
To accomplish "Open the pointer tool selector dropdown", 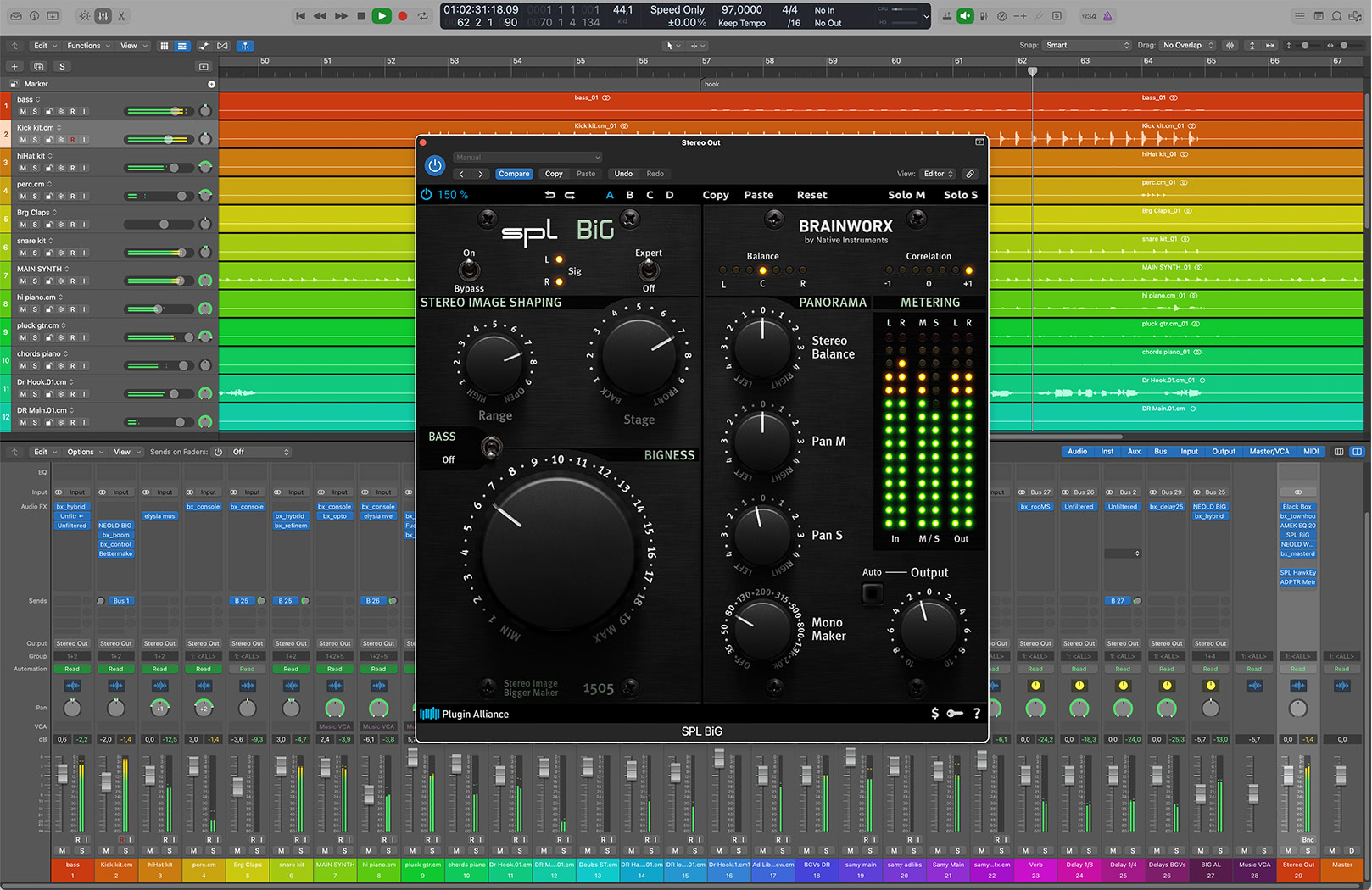I will [673, 46].
